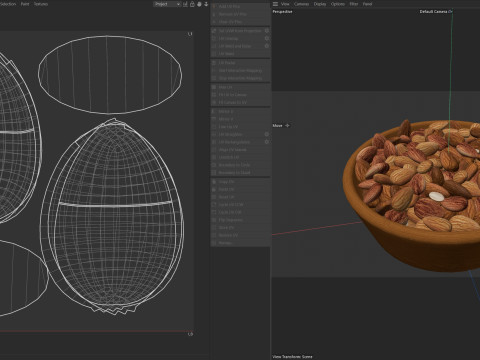The image size is (480, 360).
Task: Run the Align UV Islands command
Action: [x=240, y=150]
